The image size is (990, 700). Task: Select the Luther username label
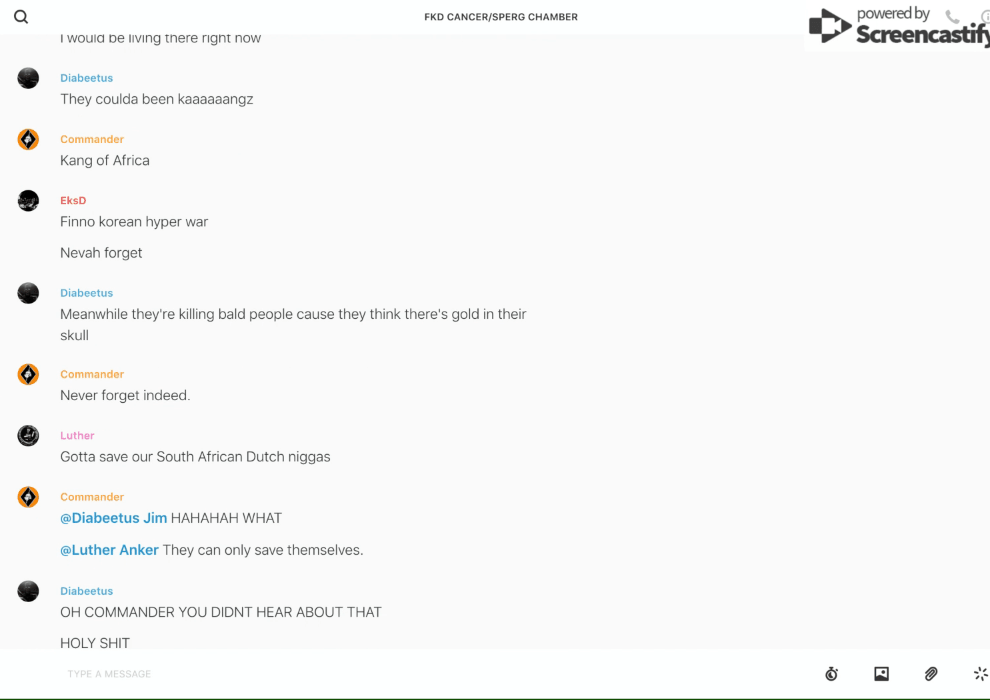click(x=77, y=436)
